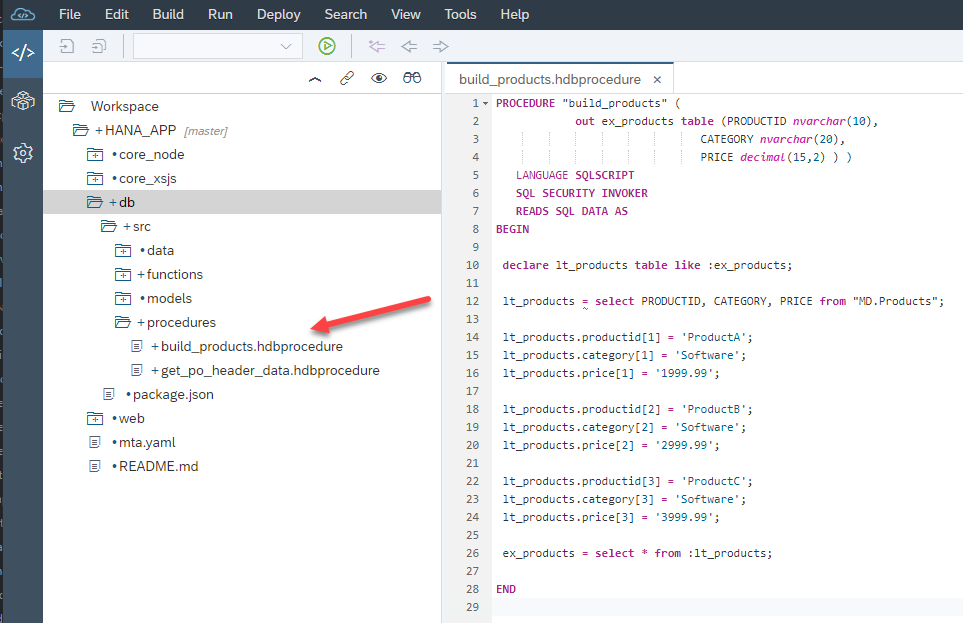Expand the core_node folder

(x=95, y=154)
